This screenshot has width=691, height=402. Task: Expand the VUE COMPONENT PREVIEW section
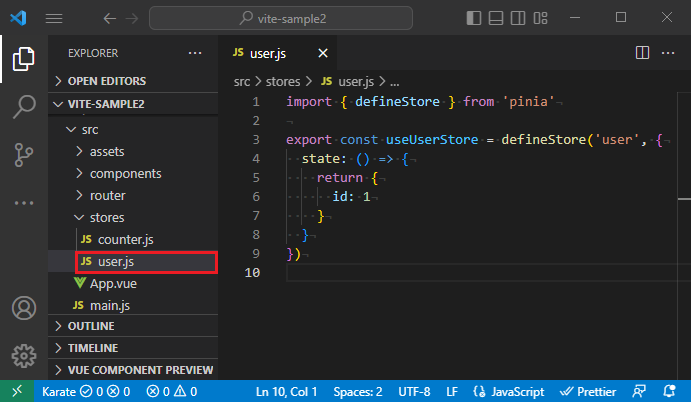coord(133,370)
